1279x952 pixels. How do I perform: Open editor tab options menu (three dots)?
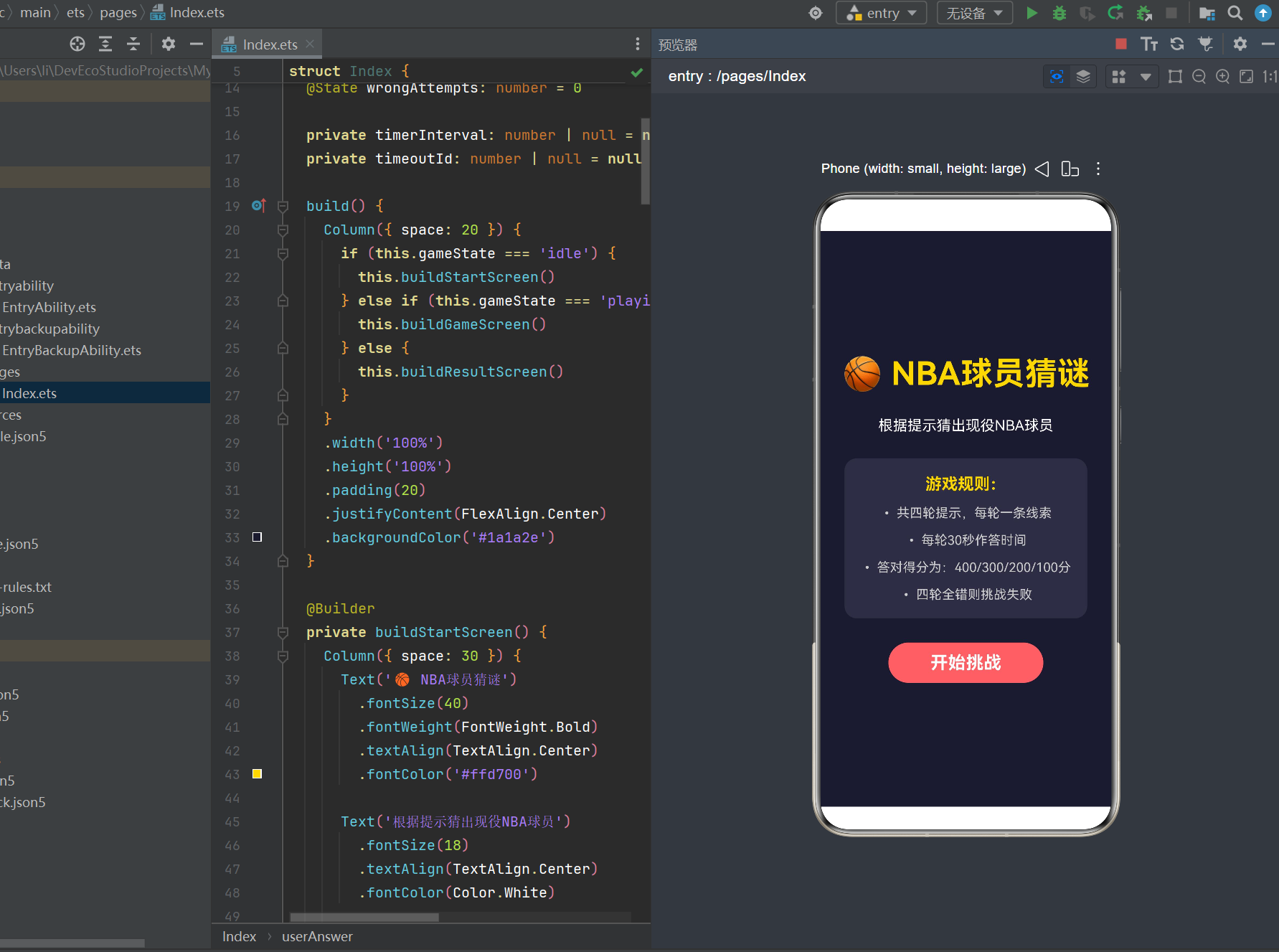coord(638,44)
